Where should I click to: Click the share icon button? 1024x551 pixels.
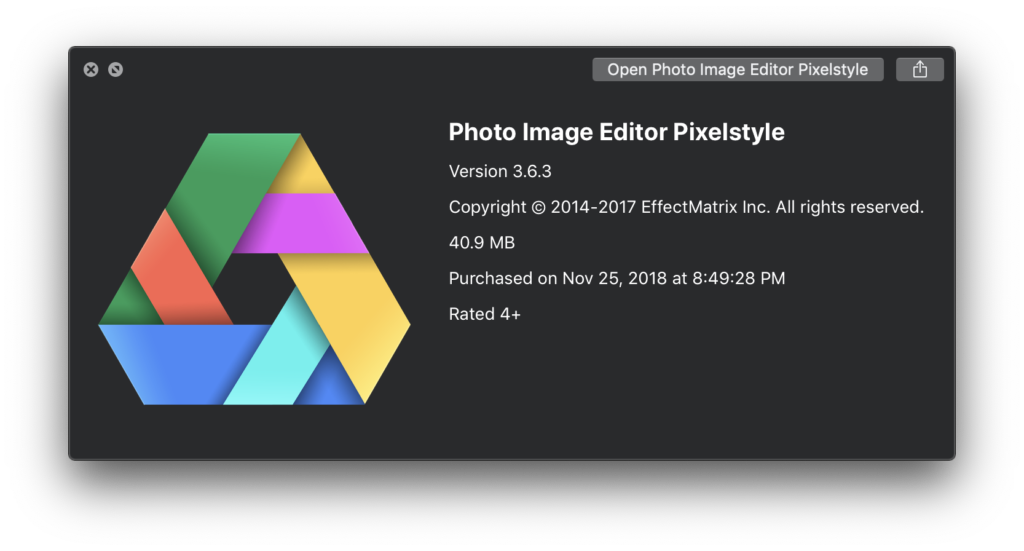click(920, 70)
